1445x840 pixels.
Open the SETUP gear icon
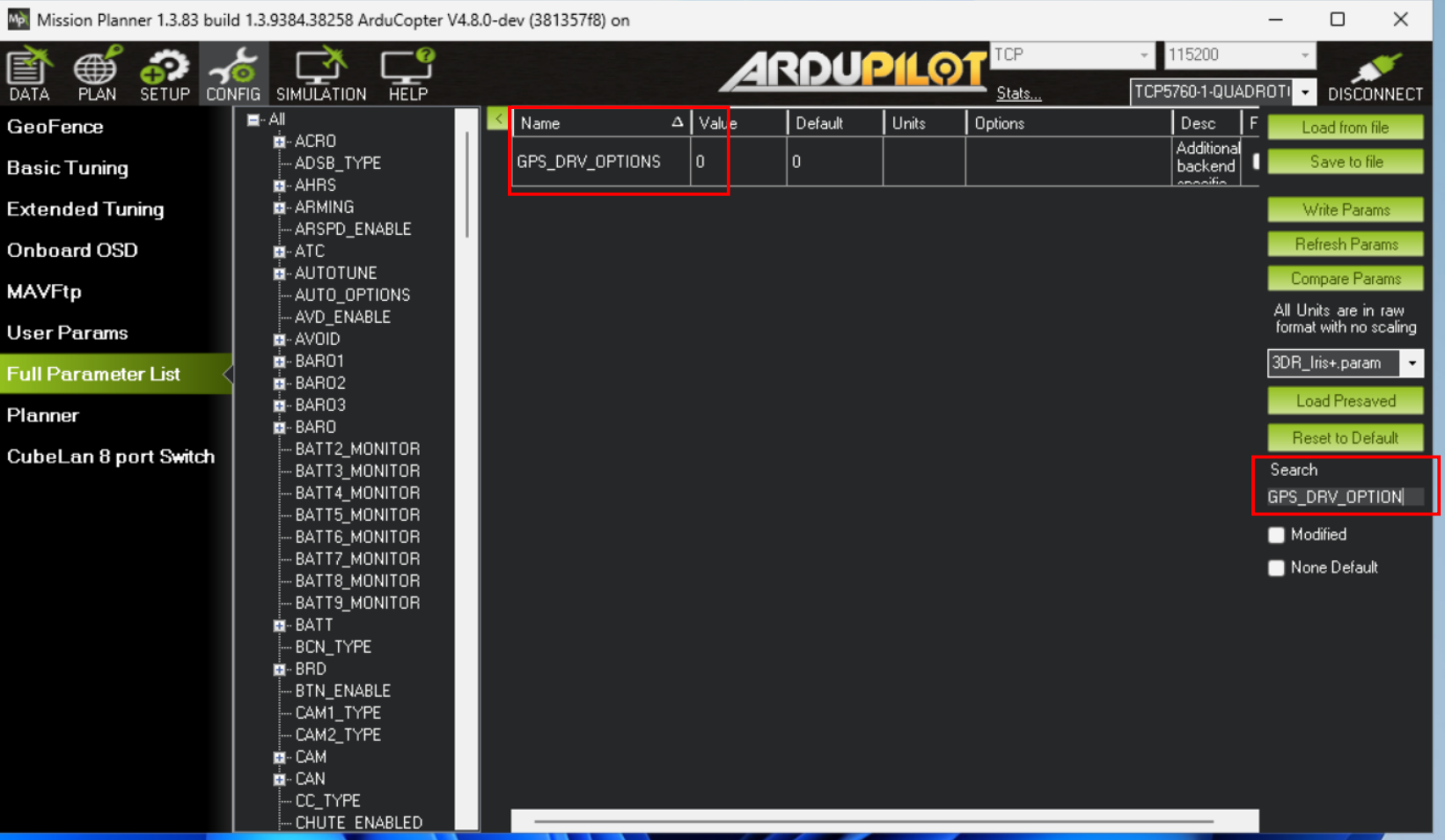165,74
